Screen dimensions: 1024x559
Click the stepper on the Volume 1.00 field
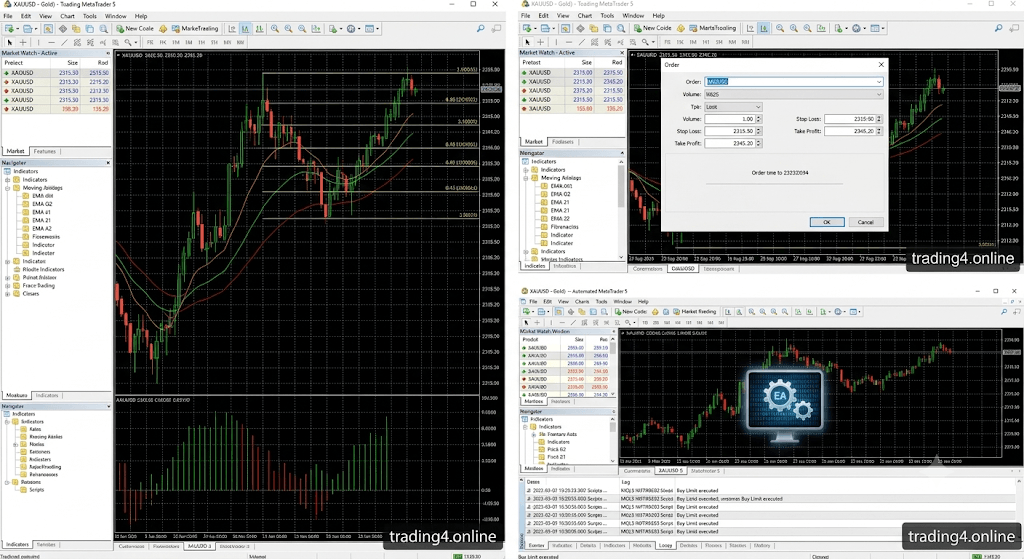coord(759,119)
